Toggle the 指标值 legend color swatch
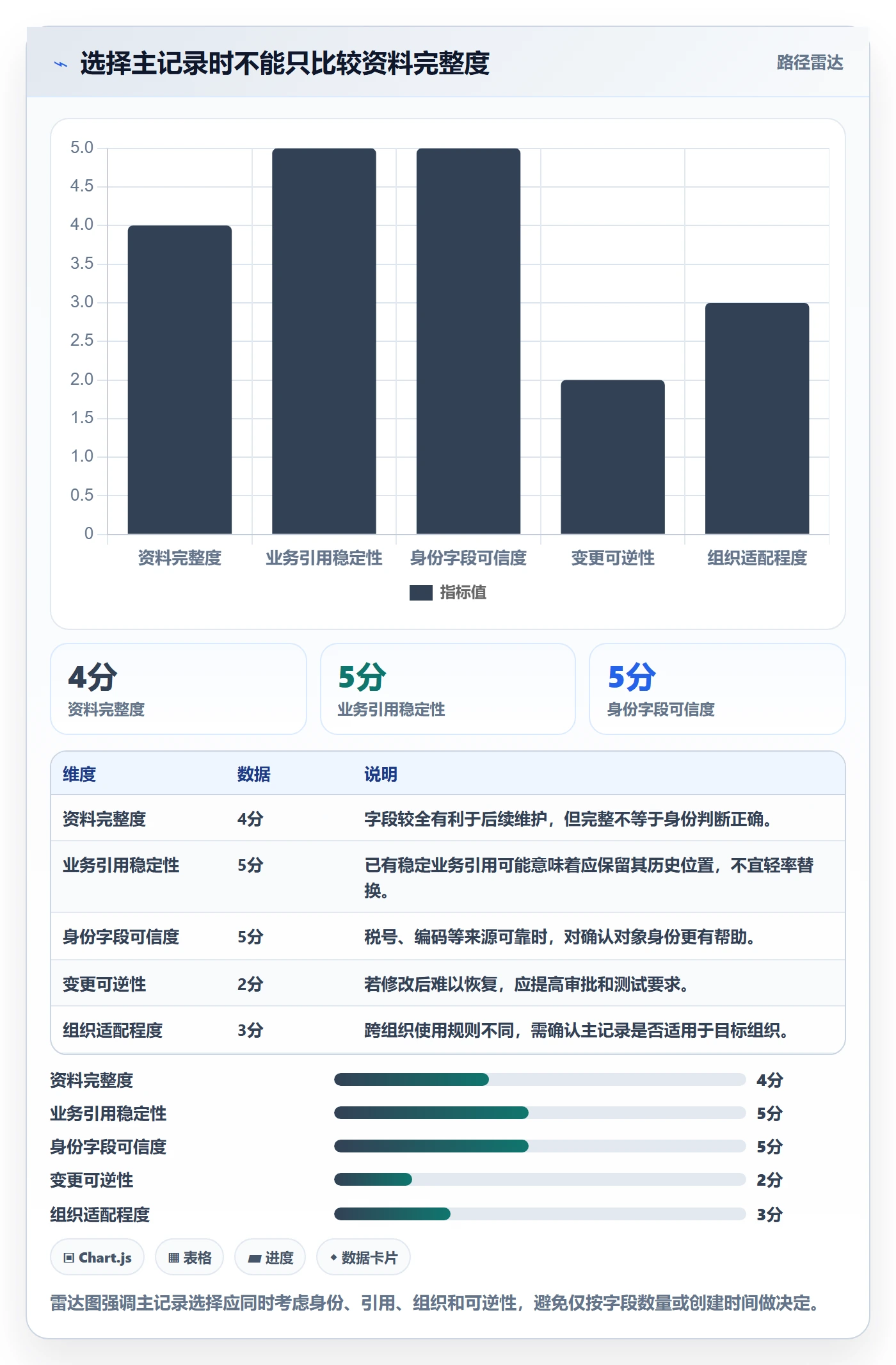Image resolution: width=896 pixels, height=1365 pixels. [420, 593]
